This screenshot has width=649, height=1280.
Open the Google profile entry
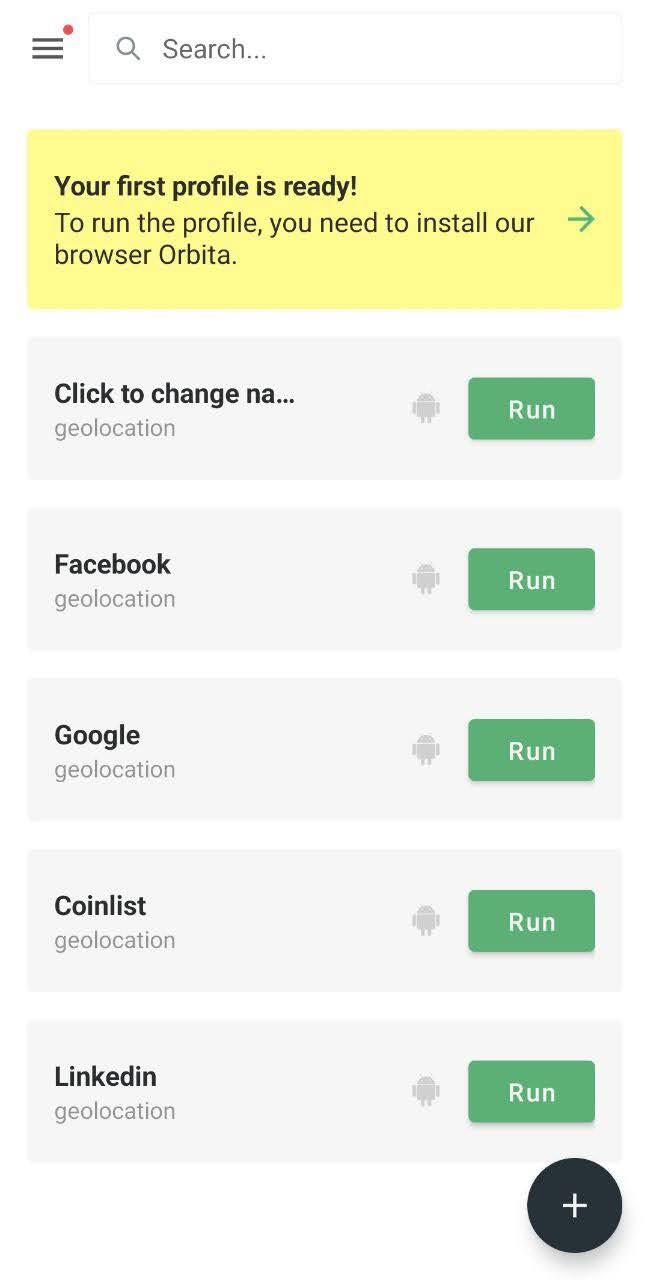(x=97, y=734)
